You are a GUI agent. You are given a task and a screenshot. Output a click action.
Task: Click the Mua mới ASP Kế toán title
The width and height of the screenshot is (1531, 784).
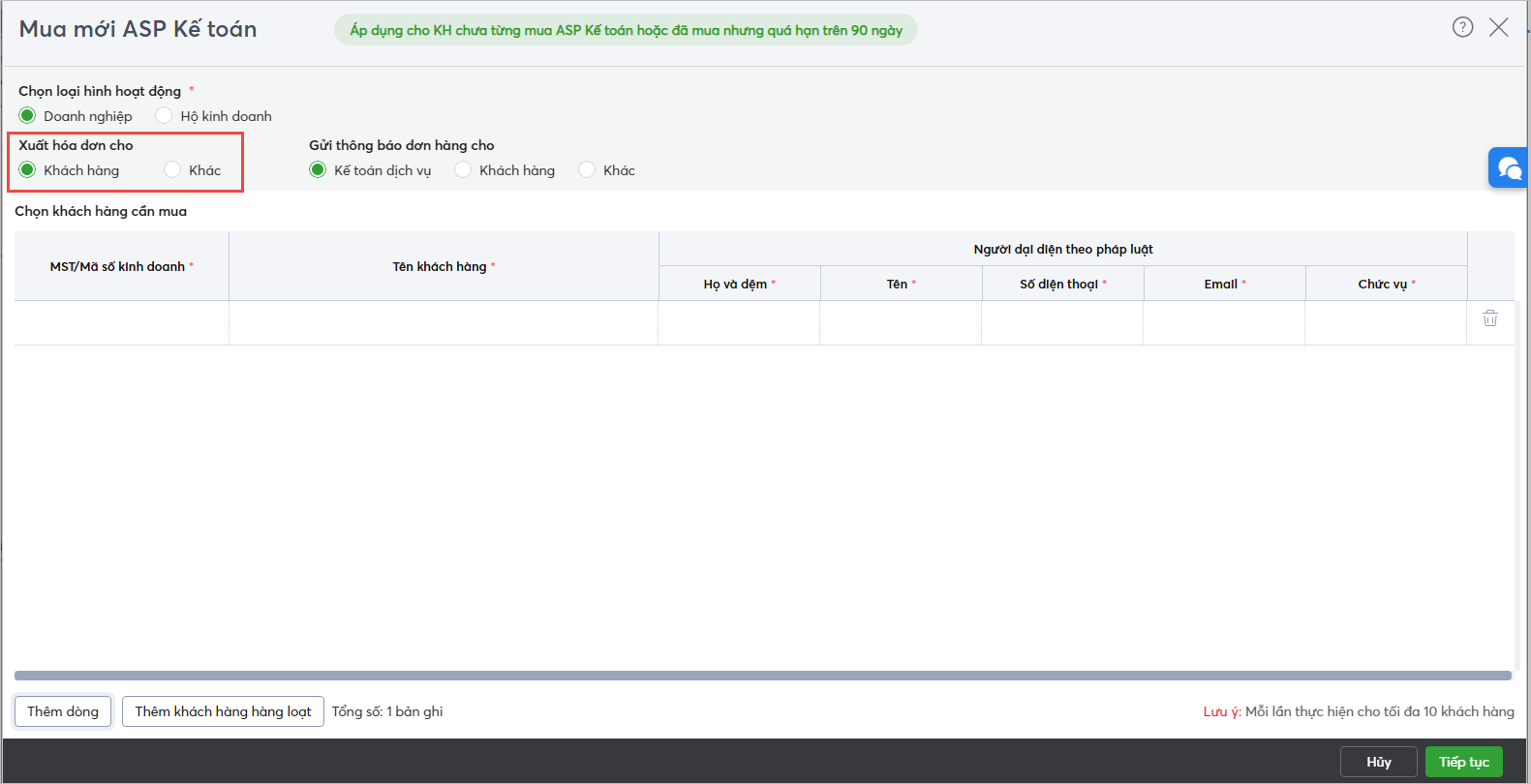138,29
